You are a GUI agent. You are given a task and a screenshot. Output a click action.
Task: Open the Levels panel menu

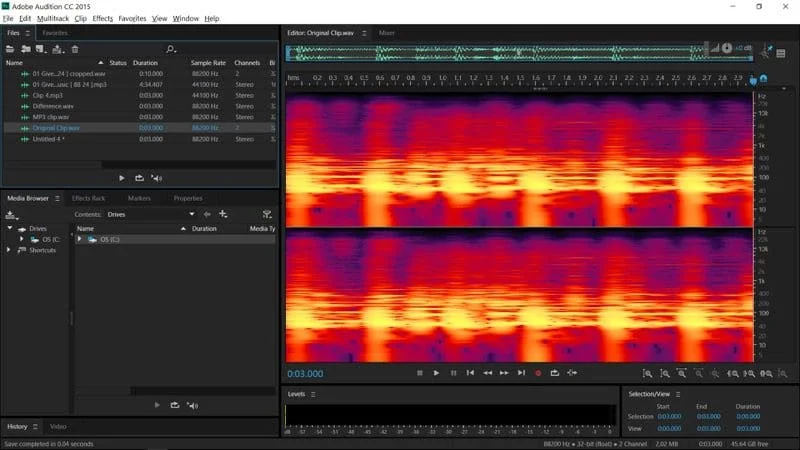[313, 394]
